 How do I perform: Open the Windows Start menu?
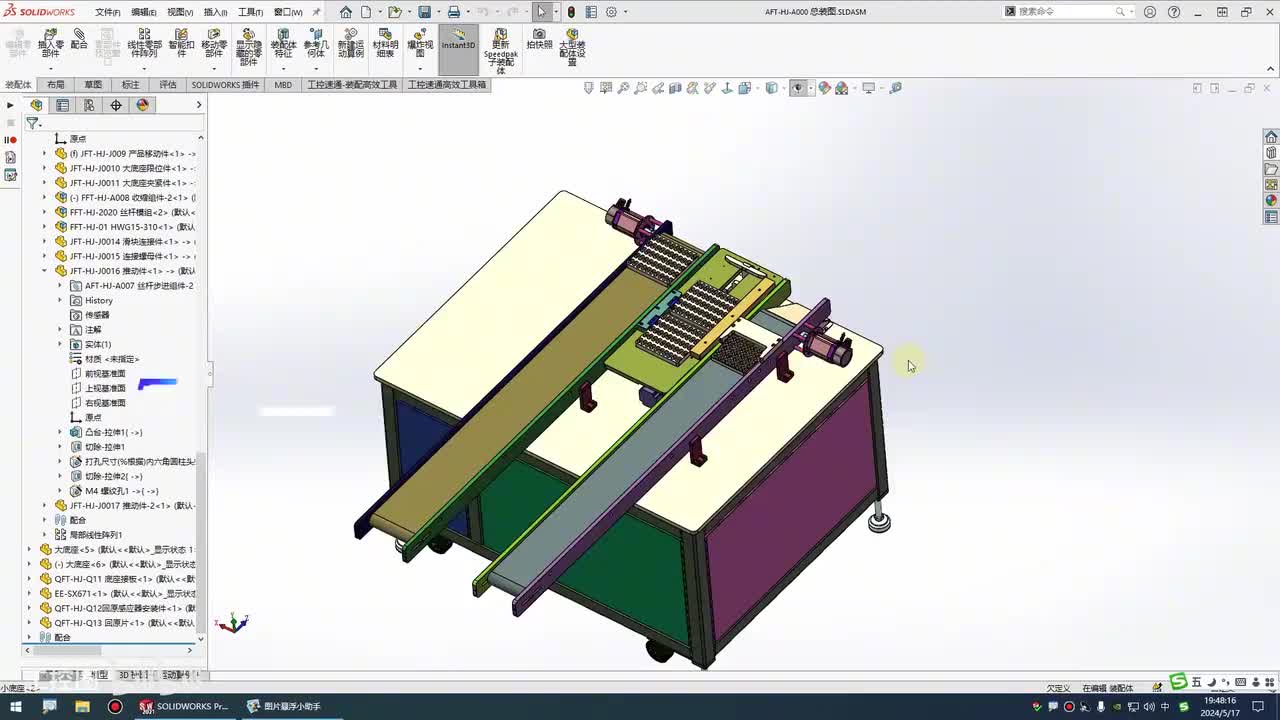point(16,706)
